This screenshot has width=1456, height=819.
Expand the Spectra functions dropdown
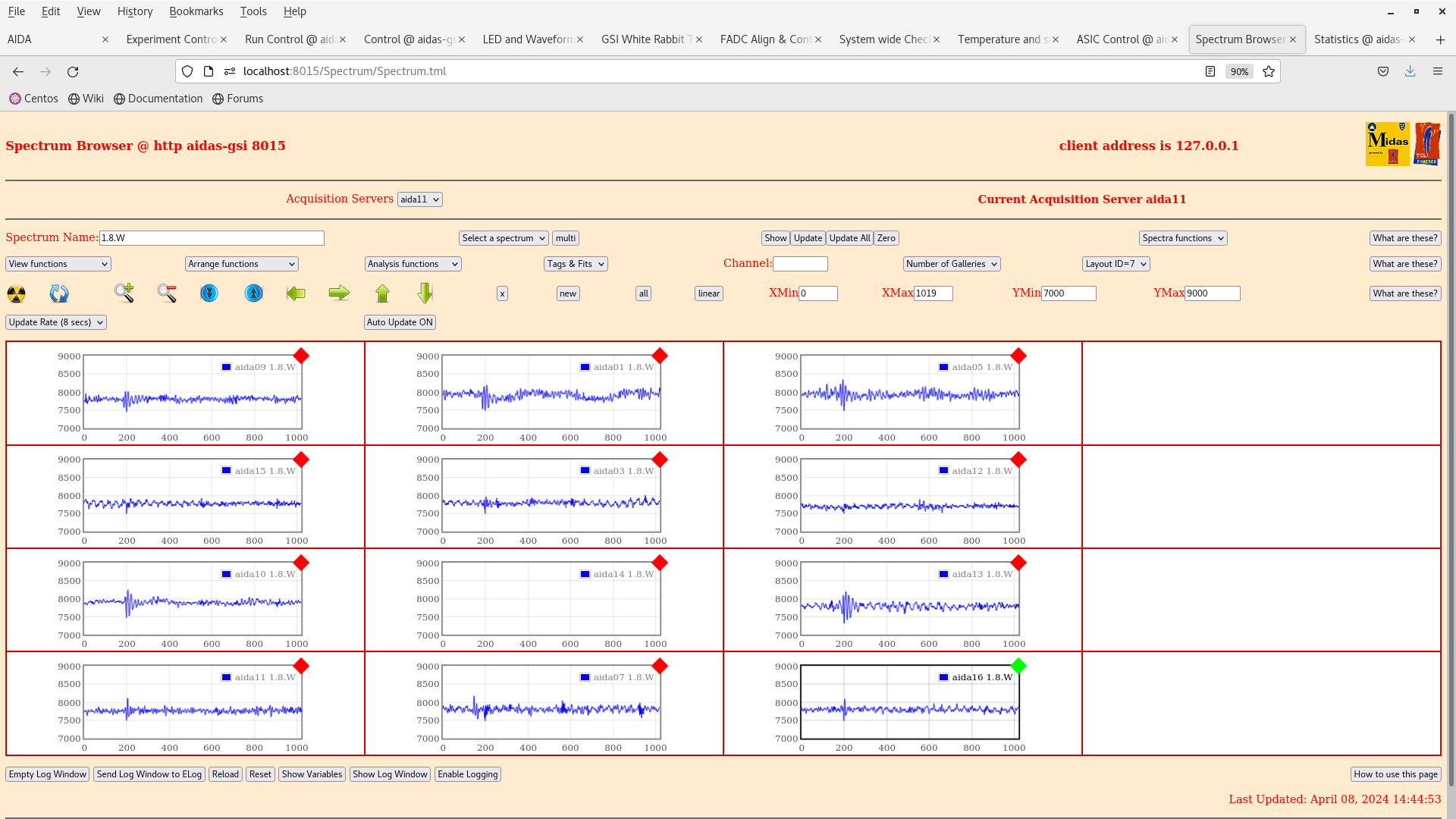[1183, 238]
